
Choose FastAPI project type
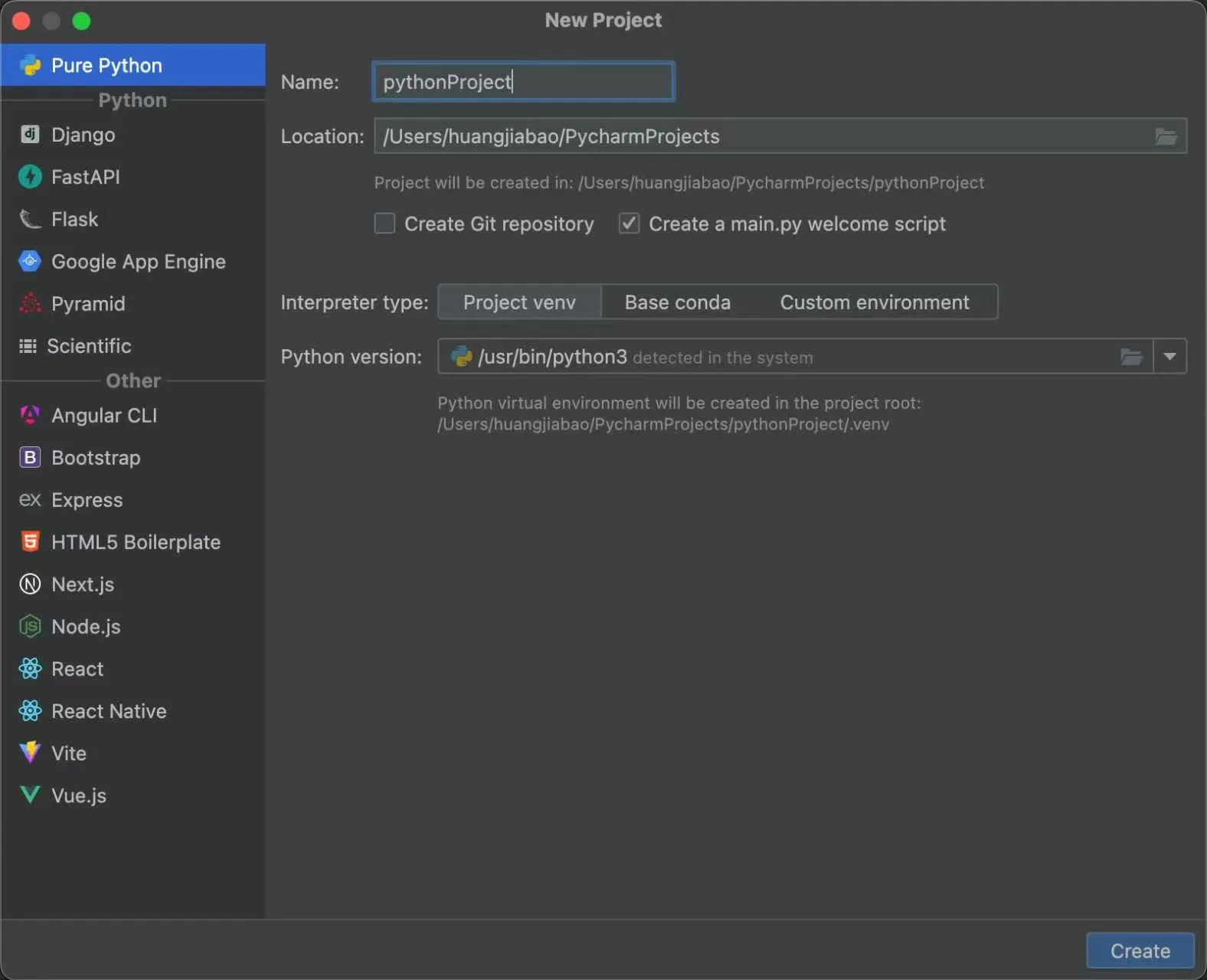point(133,177)
